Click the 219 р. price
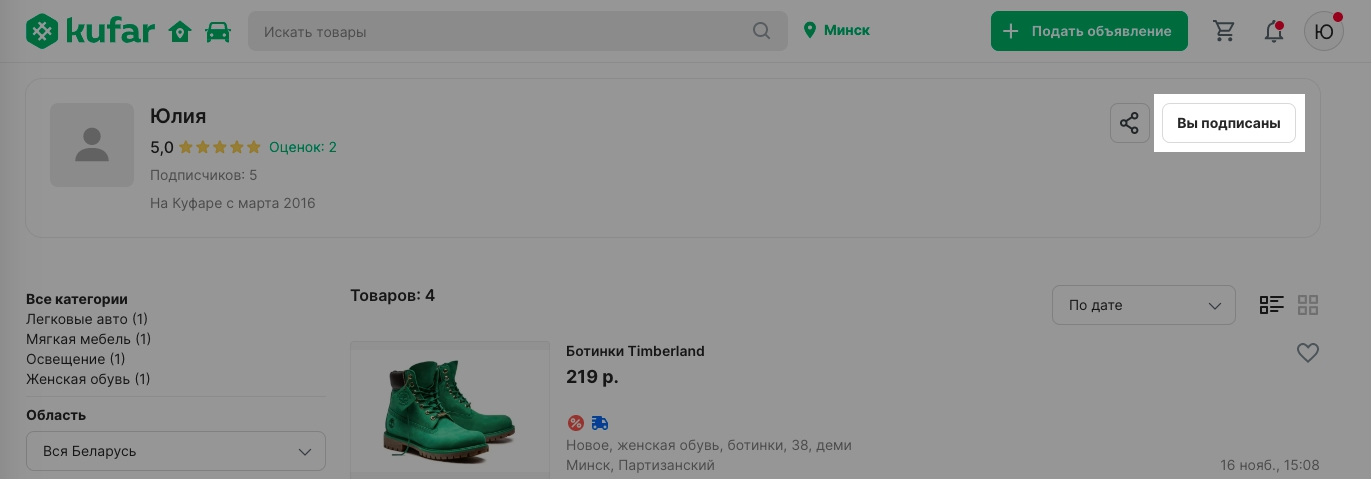Image resolution: width=1371 pixels, height=479 pixels. [592, 377]
